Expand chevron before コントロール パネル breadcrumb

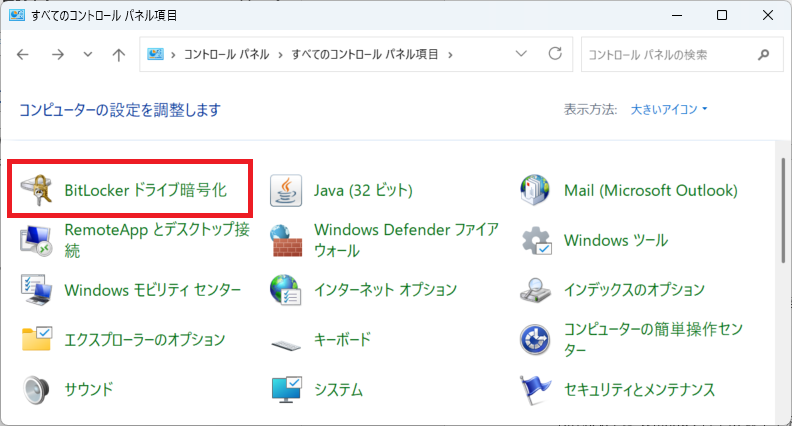click(x=173, y=55)
